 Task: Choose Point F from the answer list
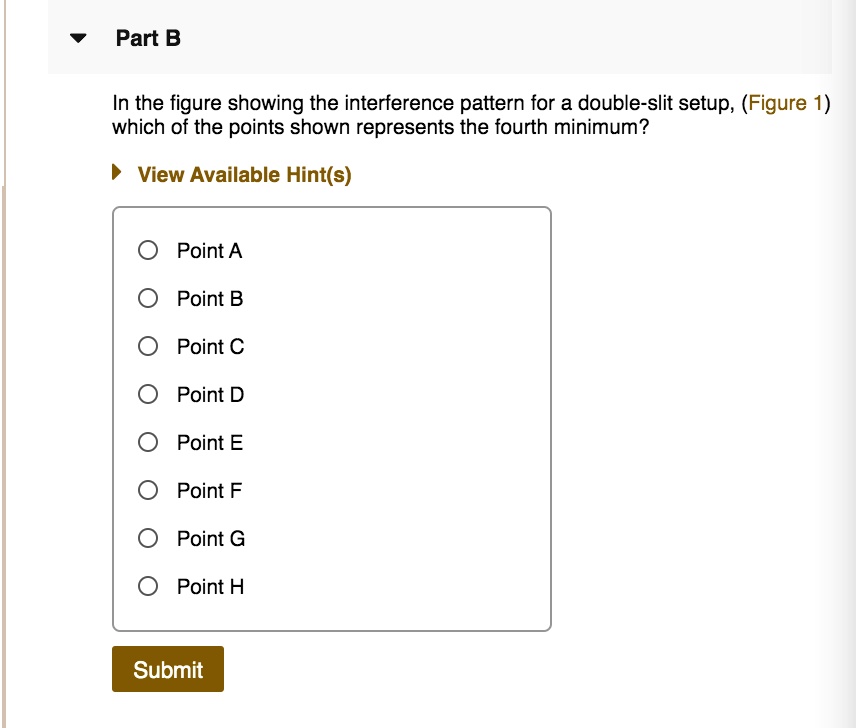[148, 490]
